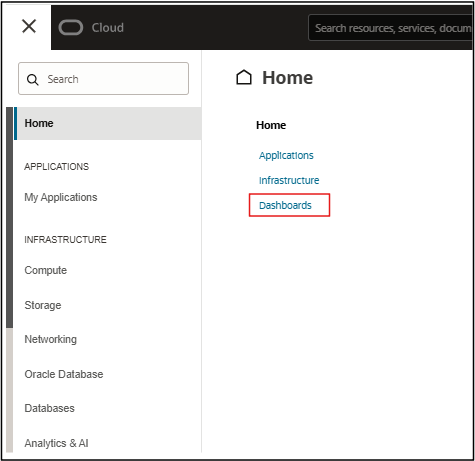The image size is (475, 461).
Task: Open the Databases menu category
Action: point(50,408)
